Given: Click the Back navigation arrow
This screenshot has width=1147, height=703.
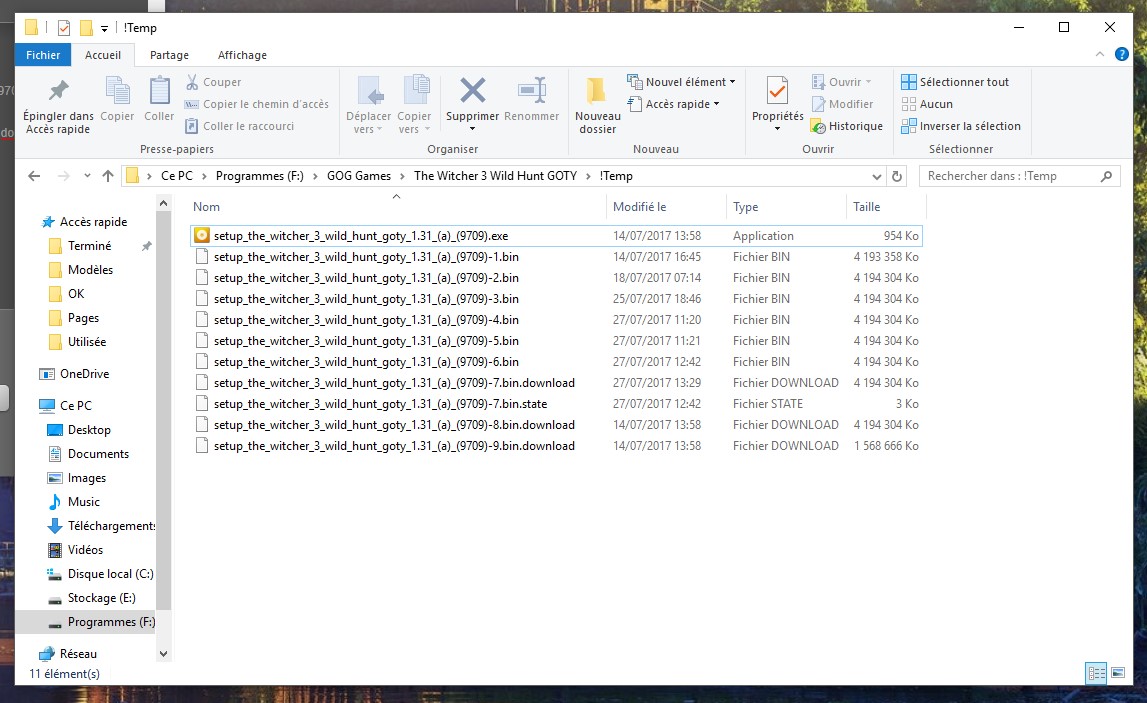Looking at the screenshot, I should tap(34, 176).
